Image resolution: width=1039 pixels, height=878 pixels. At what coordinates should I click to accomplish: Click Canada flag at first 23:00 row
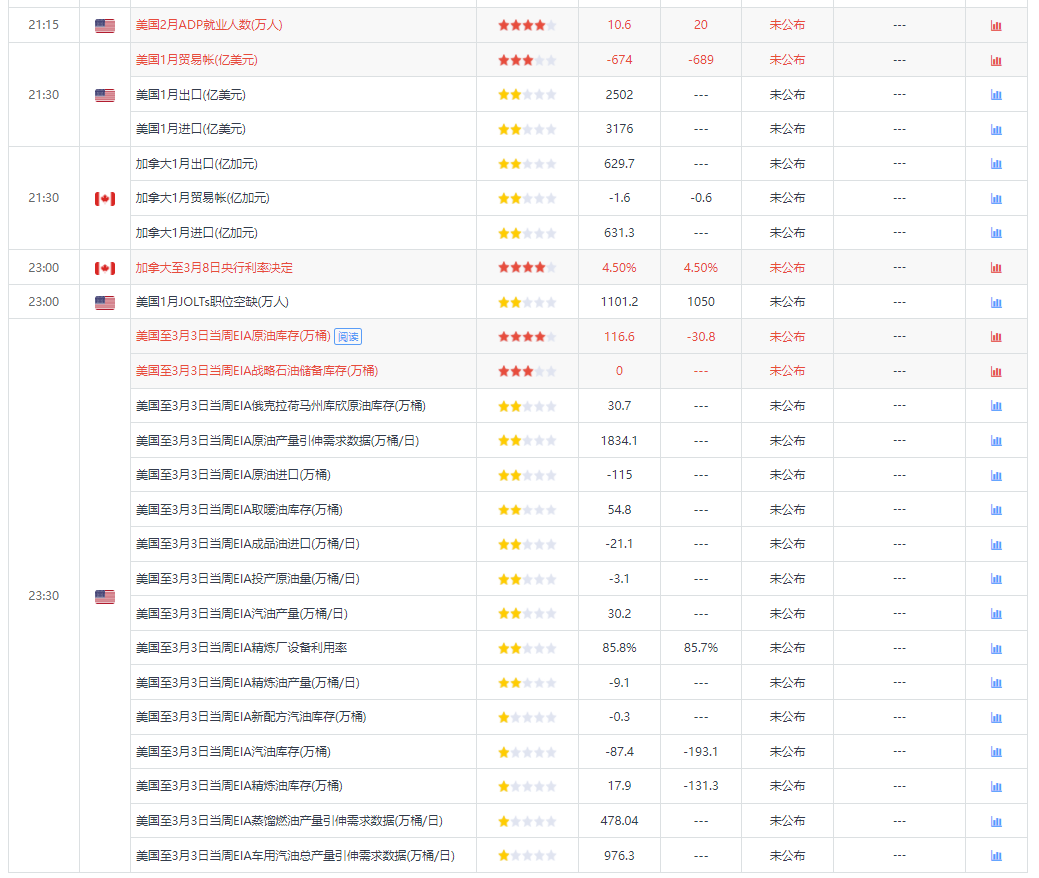(105, 268)
